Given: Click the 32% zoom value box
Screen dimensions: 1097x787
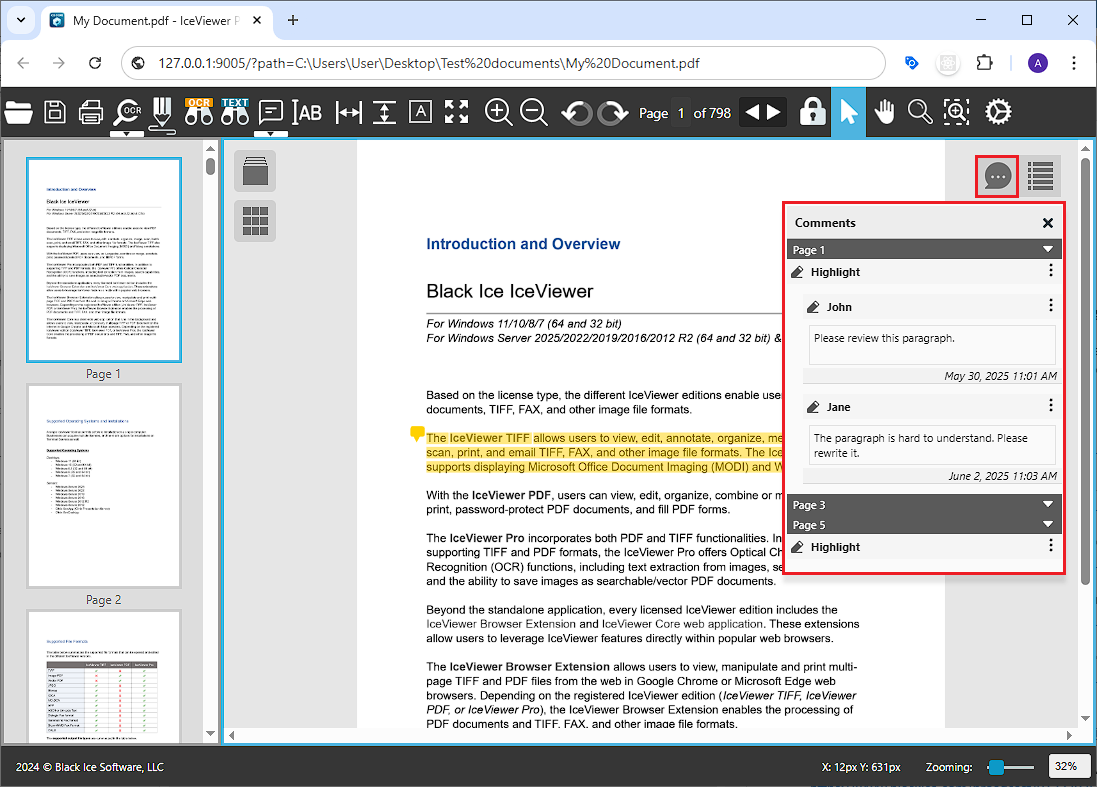Looking at the screenshot, I should pyautogui.click(x=1068, y=766).
